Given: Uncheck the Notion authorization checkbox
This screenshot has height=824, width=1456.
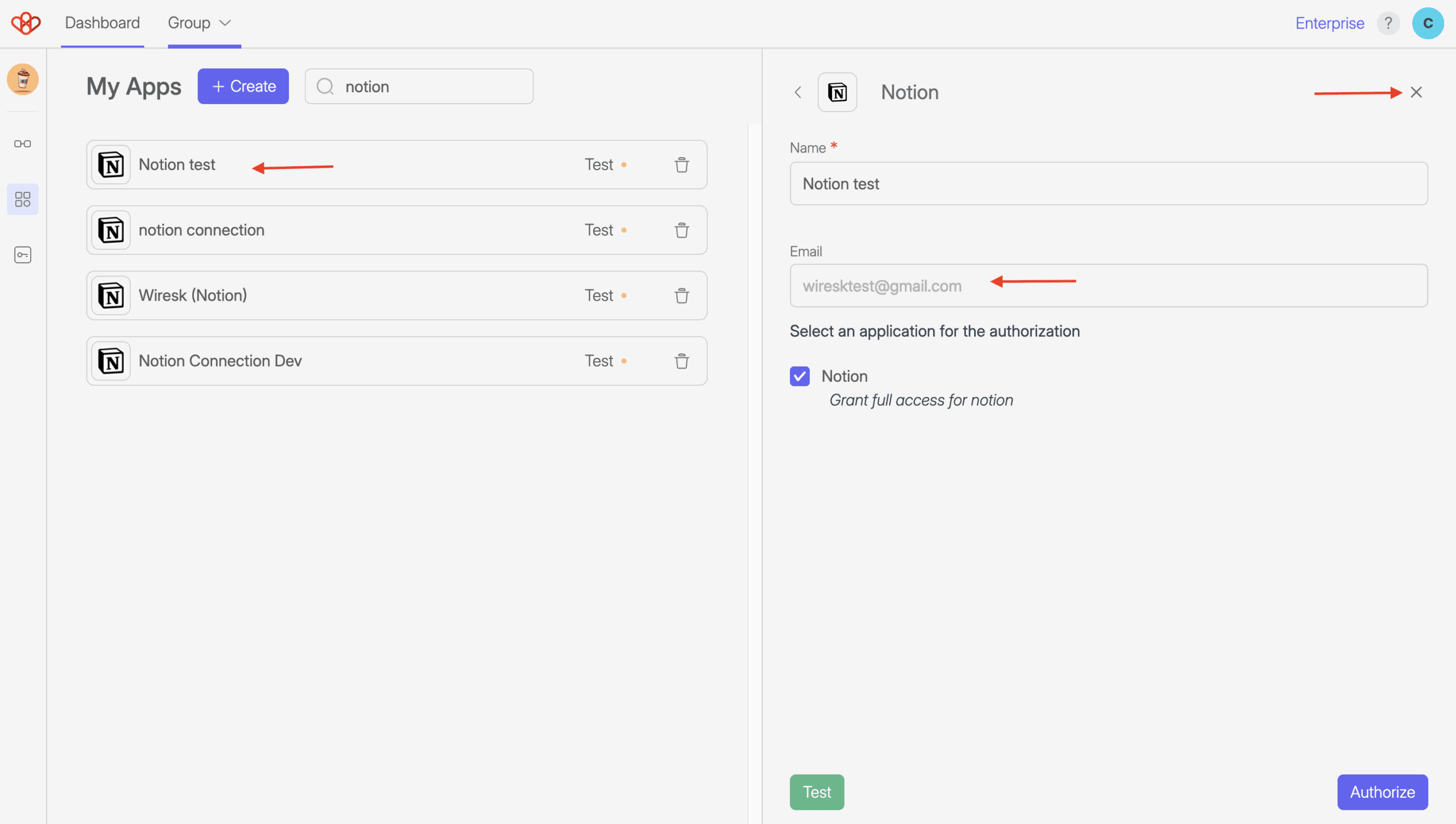Looking at the screenshot, I should point(800,376).
